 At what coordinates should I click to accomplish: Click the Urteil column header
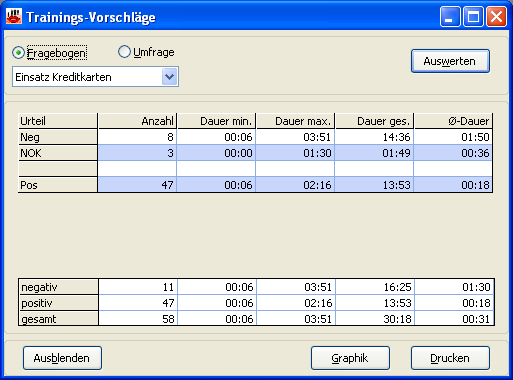point(58,121)
